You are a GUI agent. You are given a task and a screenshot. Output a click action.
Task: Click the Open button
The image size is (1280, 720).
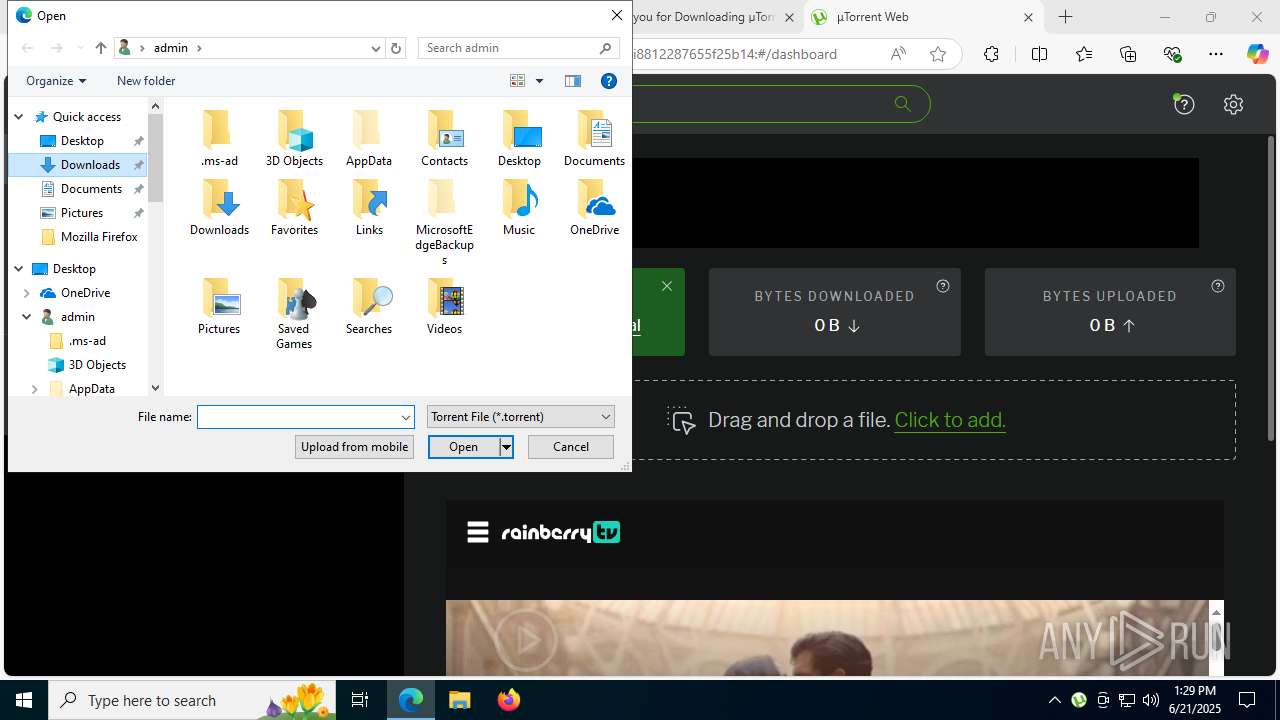(463, 447)
